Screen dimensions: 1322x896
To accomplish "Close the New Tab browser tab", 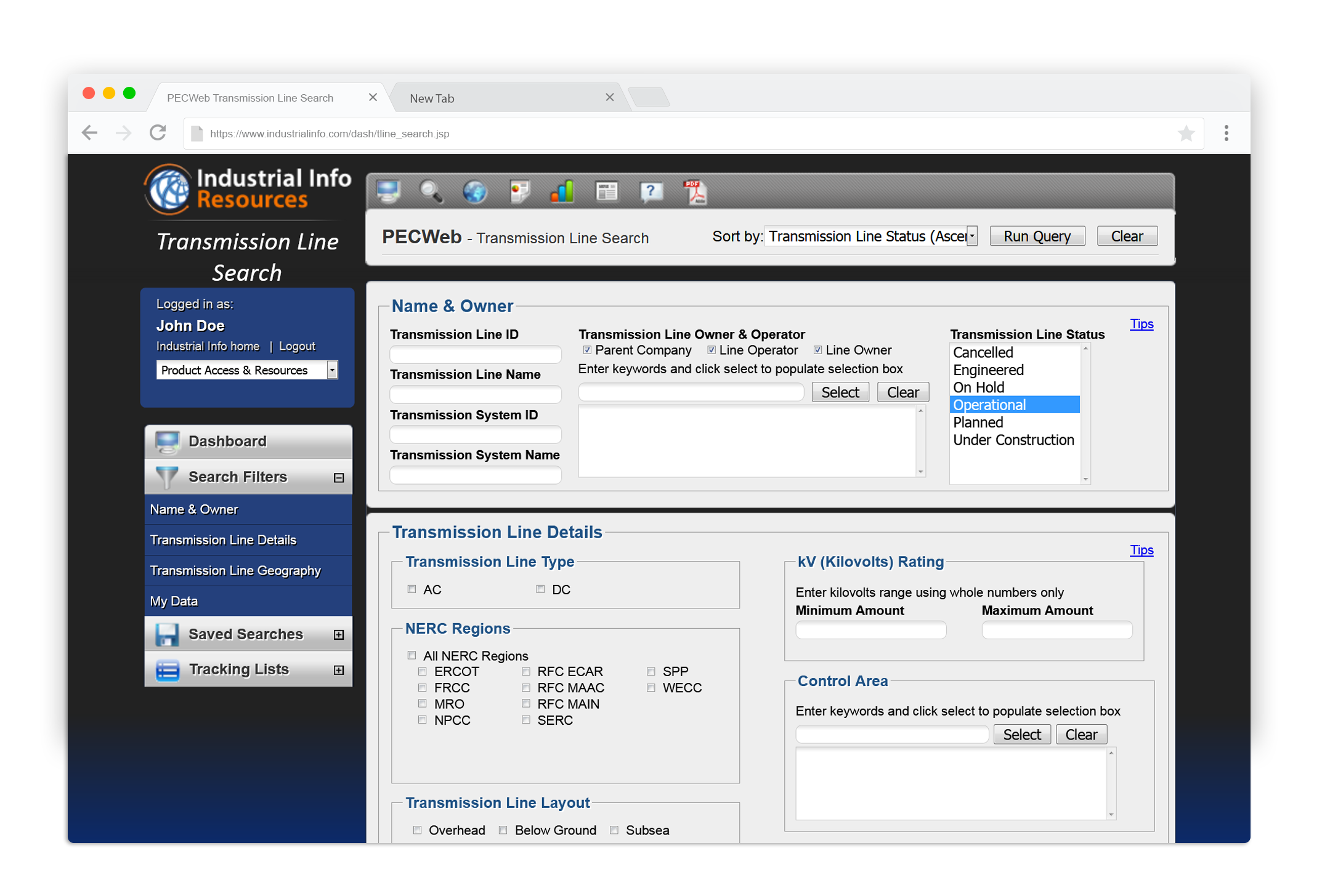I will (610, 97).
